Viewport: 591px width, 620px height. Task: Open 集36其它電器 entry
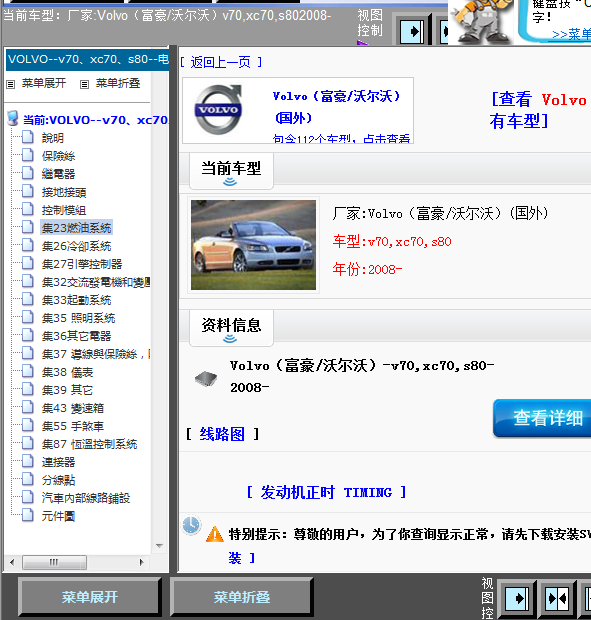point(76,336)
